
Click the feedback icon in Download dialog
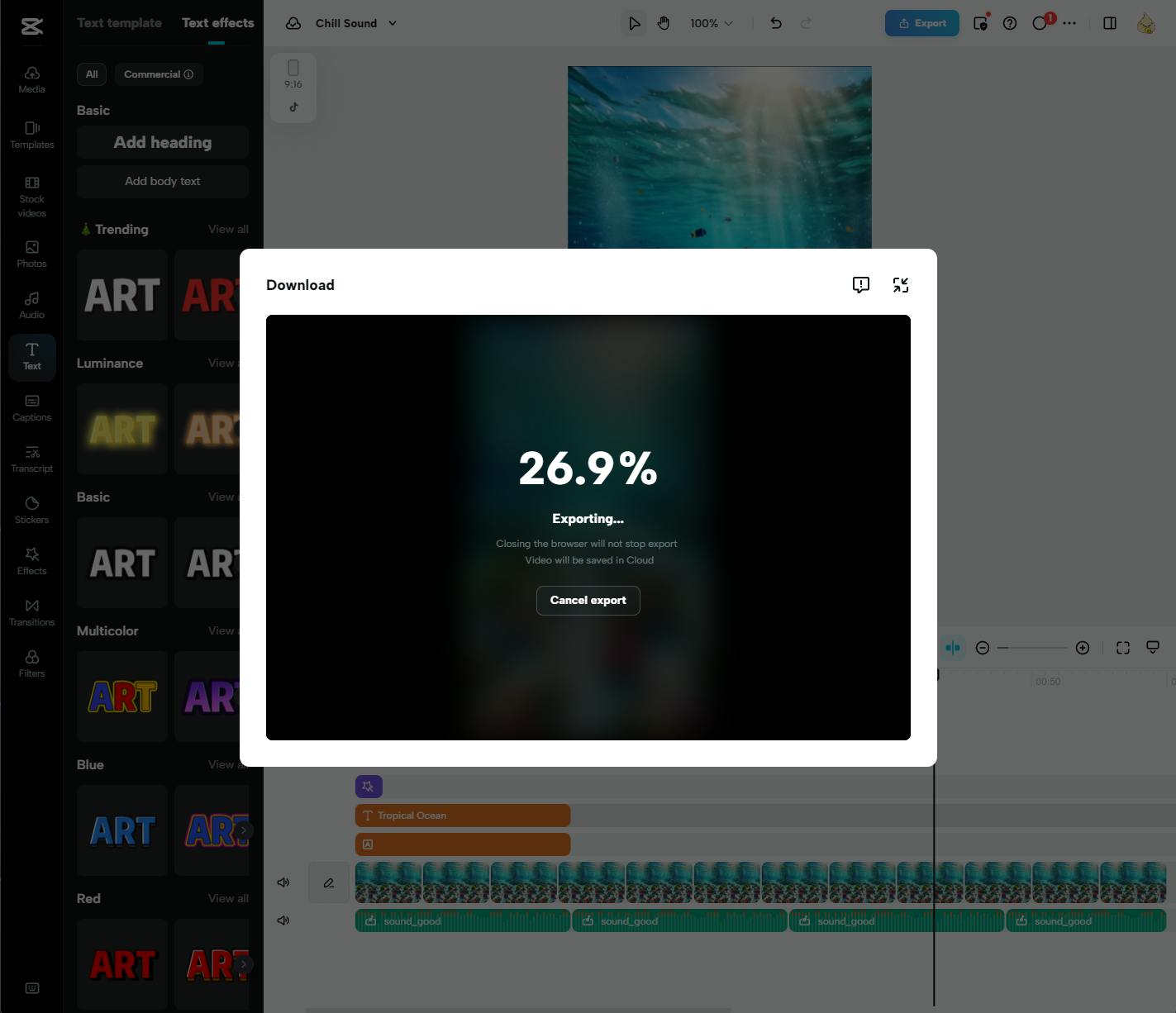[860, 285]
